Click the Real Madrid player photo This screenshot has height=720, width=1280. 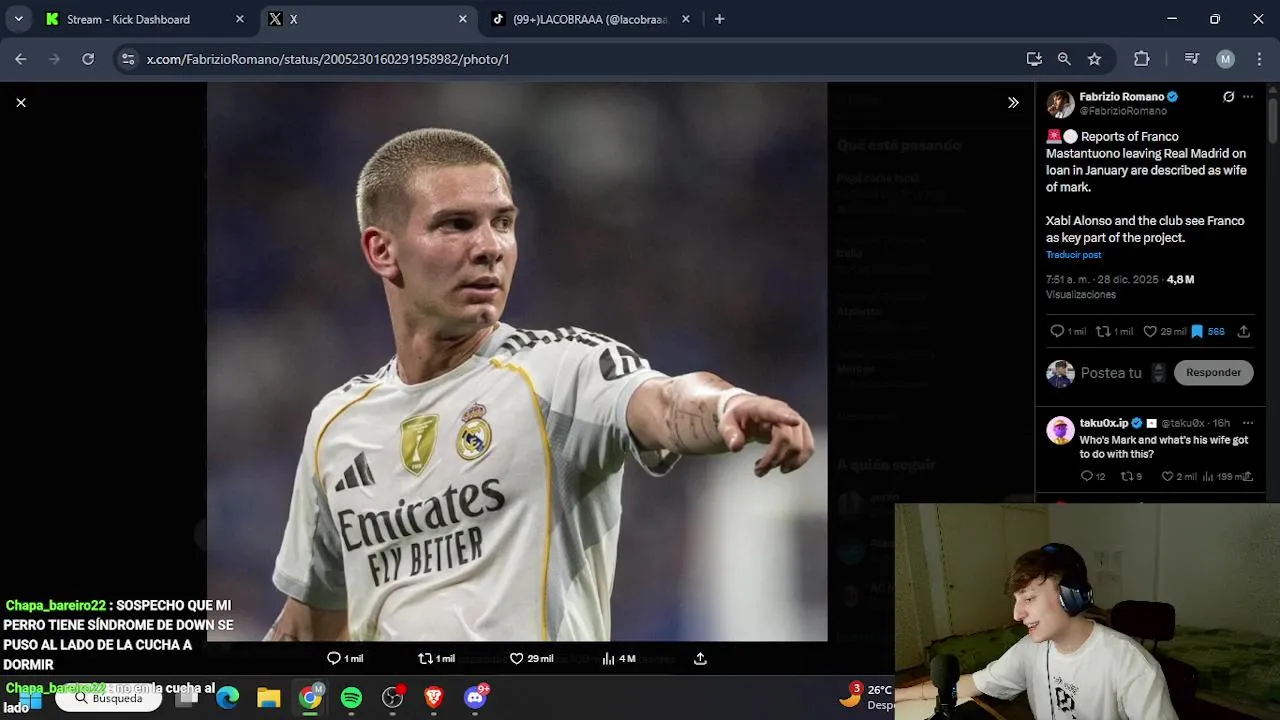[517, 361]
